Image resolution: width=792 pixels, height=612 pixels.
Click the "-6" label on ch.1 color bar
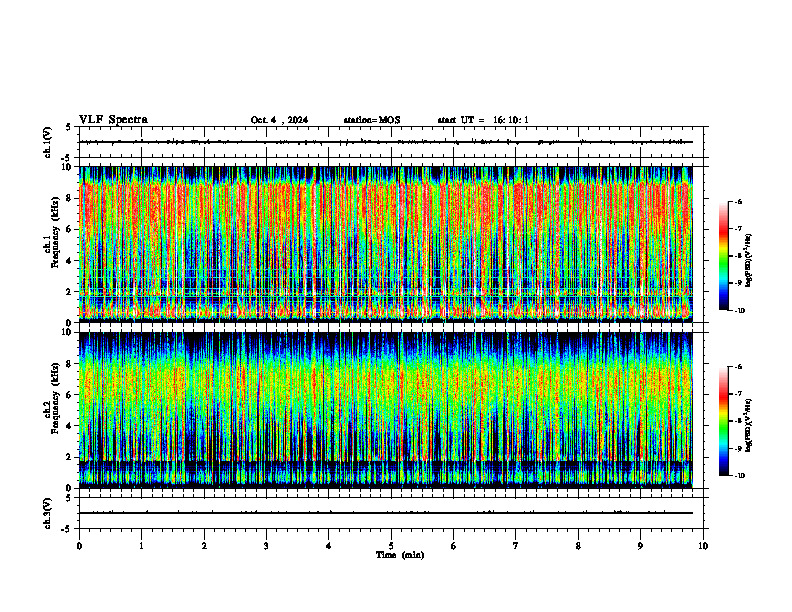pyautogui.click(x=738, y=202)
